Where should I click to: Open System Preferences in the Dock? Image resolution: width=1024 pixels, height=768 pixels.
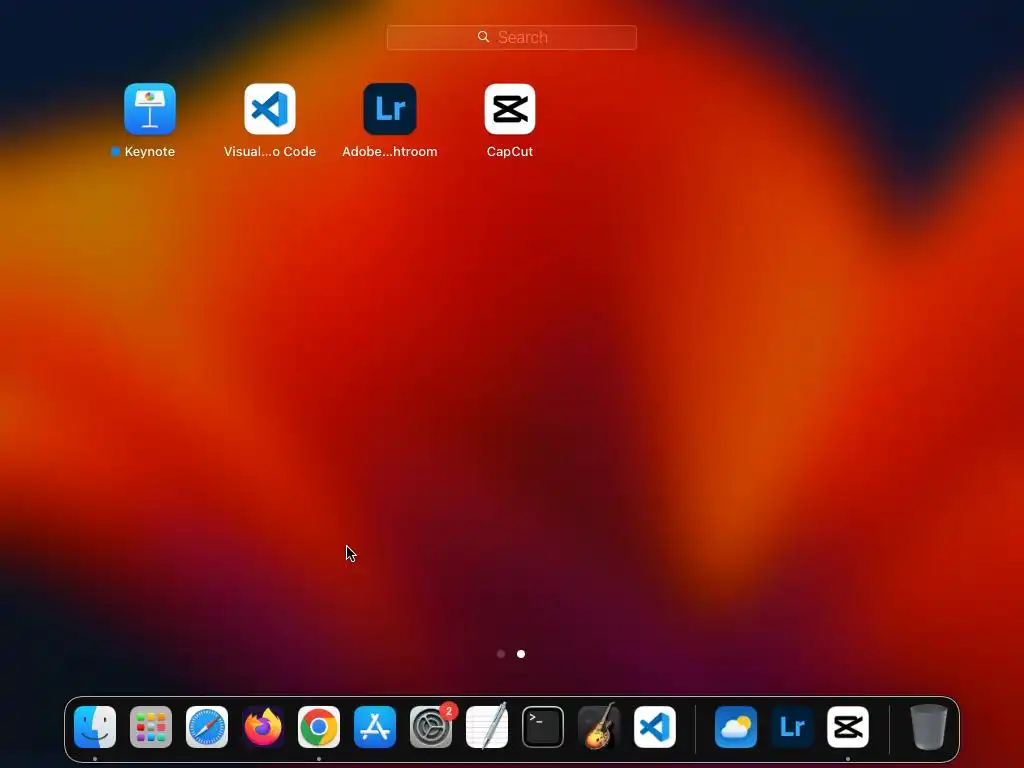pos(431,727)
